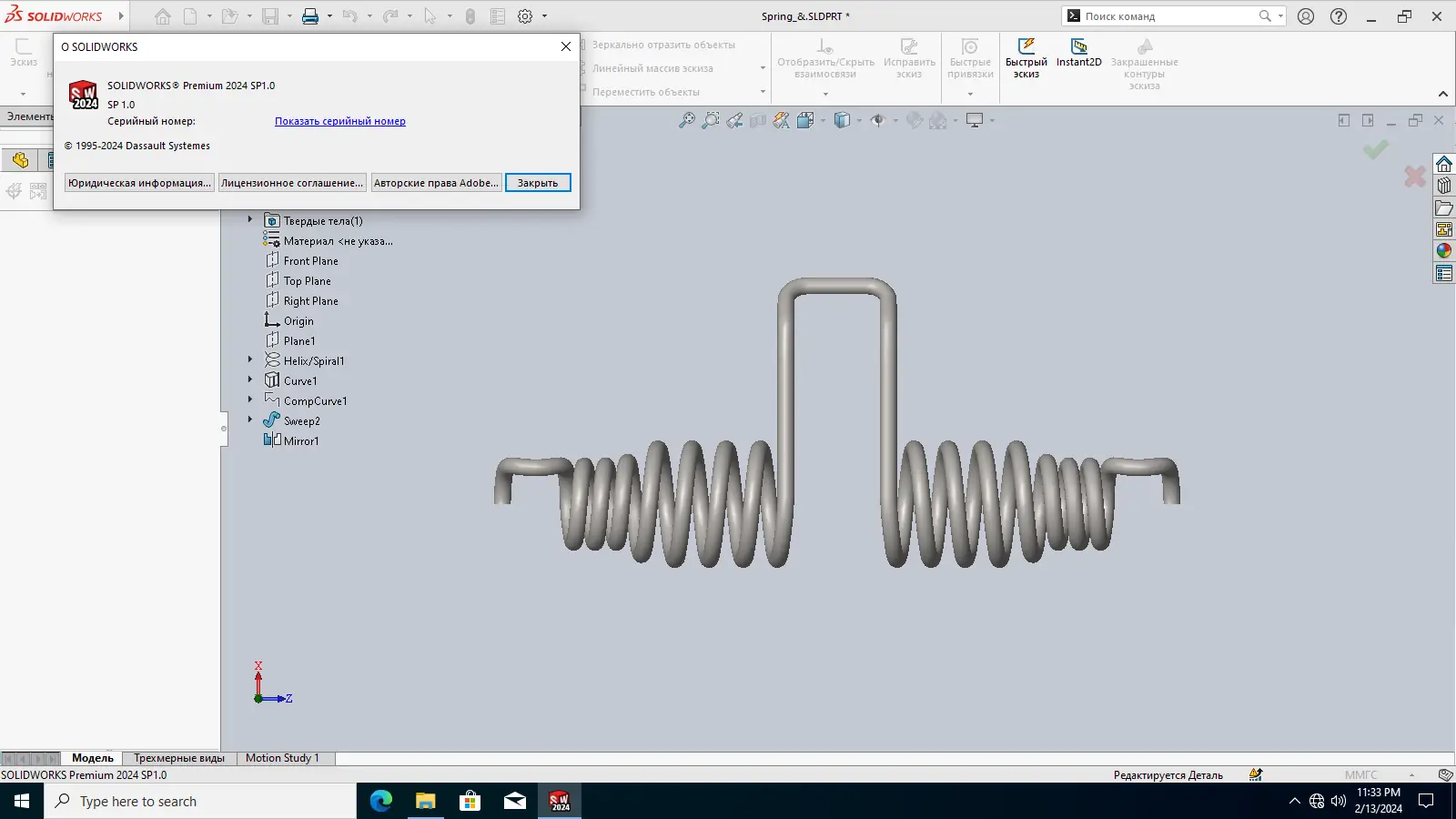Switch to the Трехмерные виды tab
The height and width of the screenshot is (819, 1456).
coord(178,758)
